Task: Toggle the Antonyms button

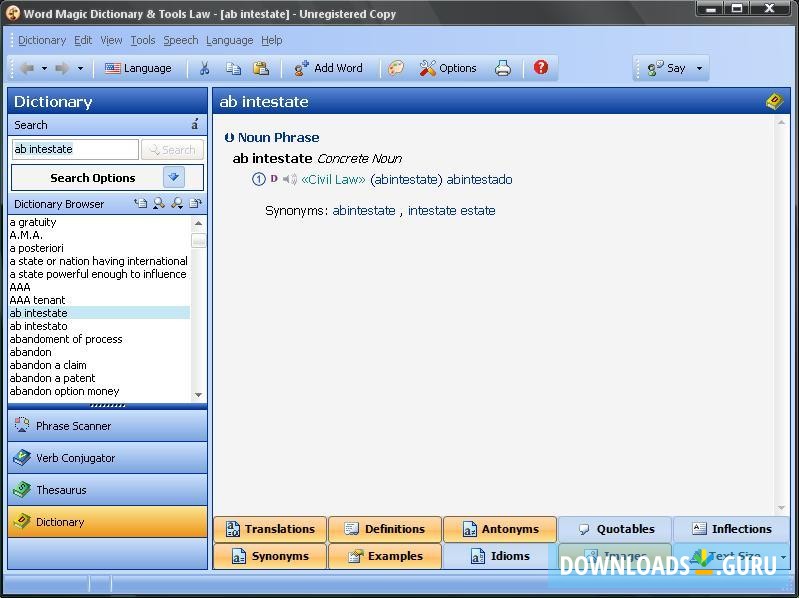Action: tap(500, 529)
